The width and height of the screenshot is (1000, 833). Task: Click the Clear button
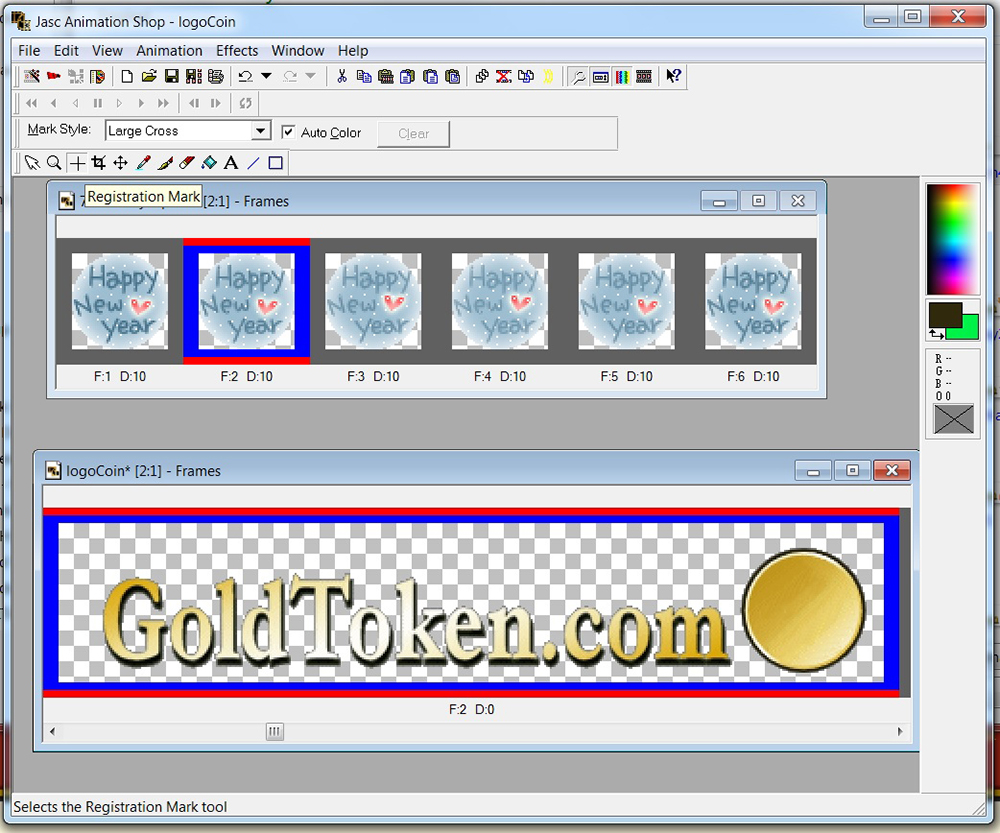pos(413,134)
